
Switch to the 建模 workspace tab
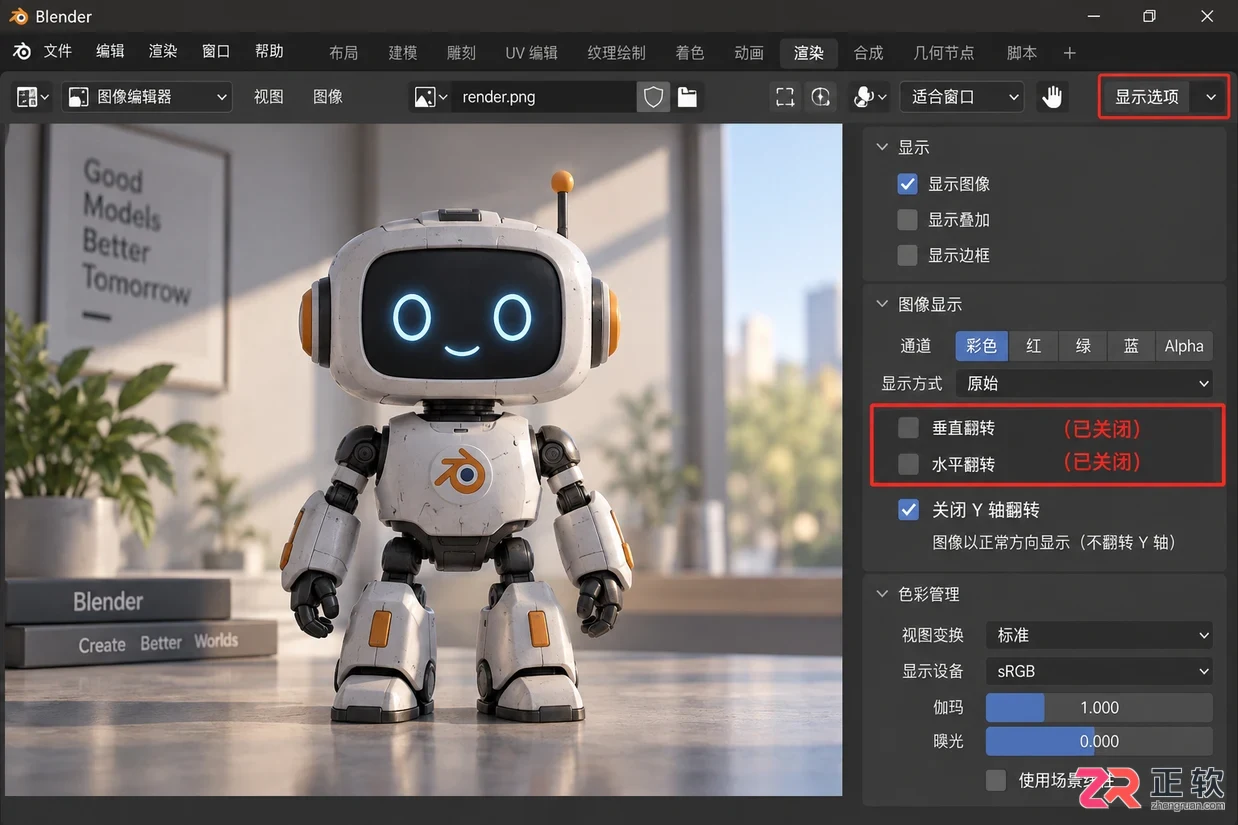(403, 53)
